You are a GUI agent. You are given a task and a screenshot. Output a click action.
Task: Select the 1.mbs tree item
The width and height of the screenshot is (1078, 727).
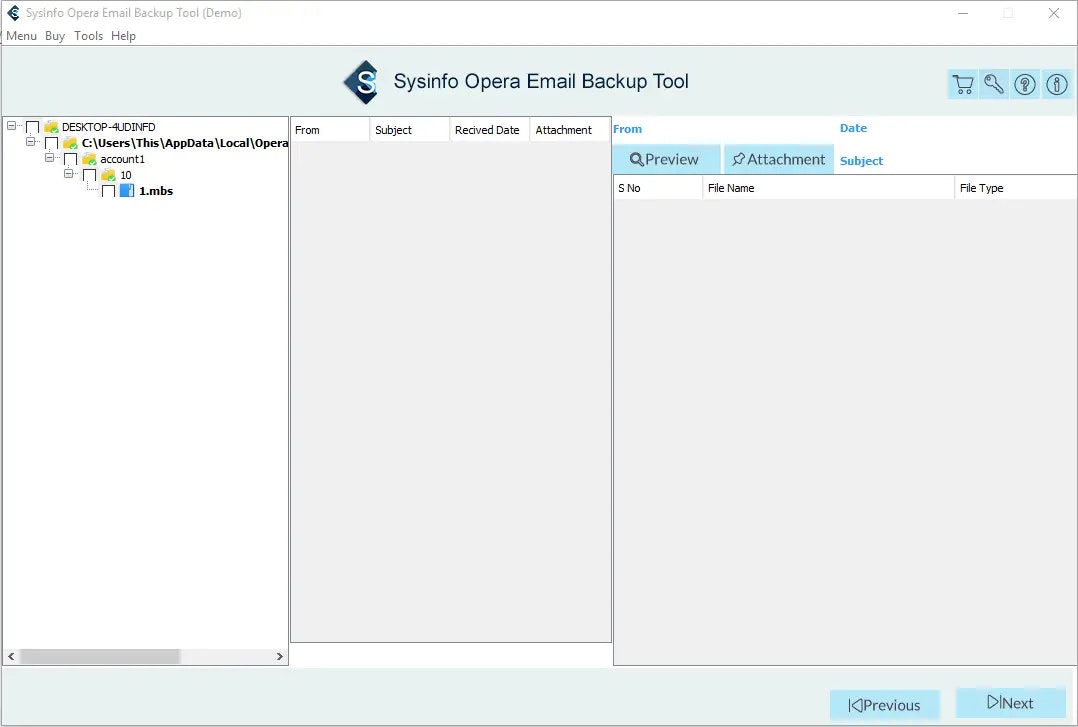click(156, 191)
